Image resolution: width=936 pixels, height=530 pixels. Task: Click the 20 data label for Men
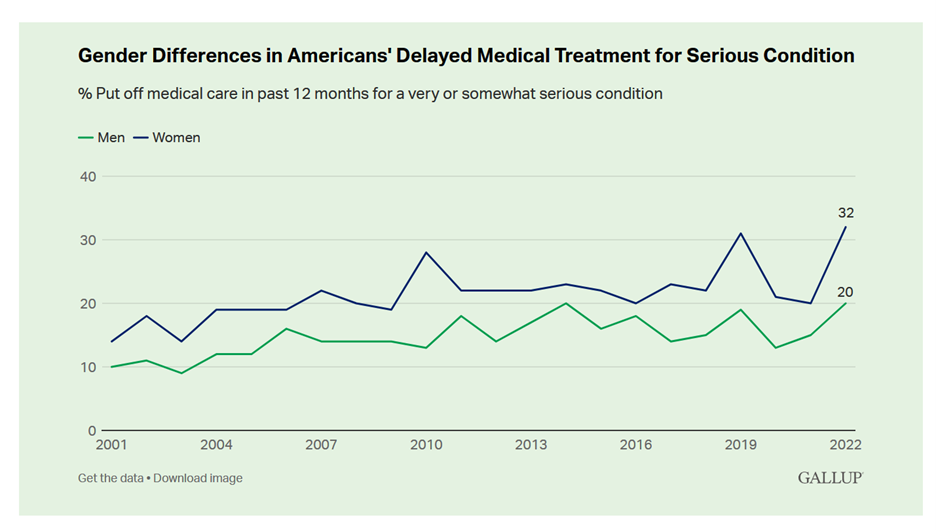(846, 291)
